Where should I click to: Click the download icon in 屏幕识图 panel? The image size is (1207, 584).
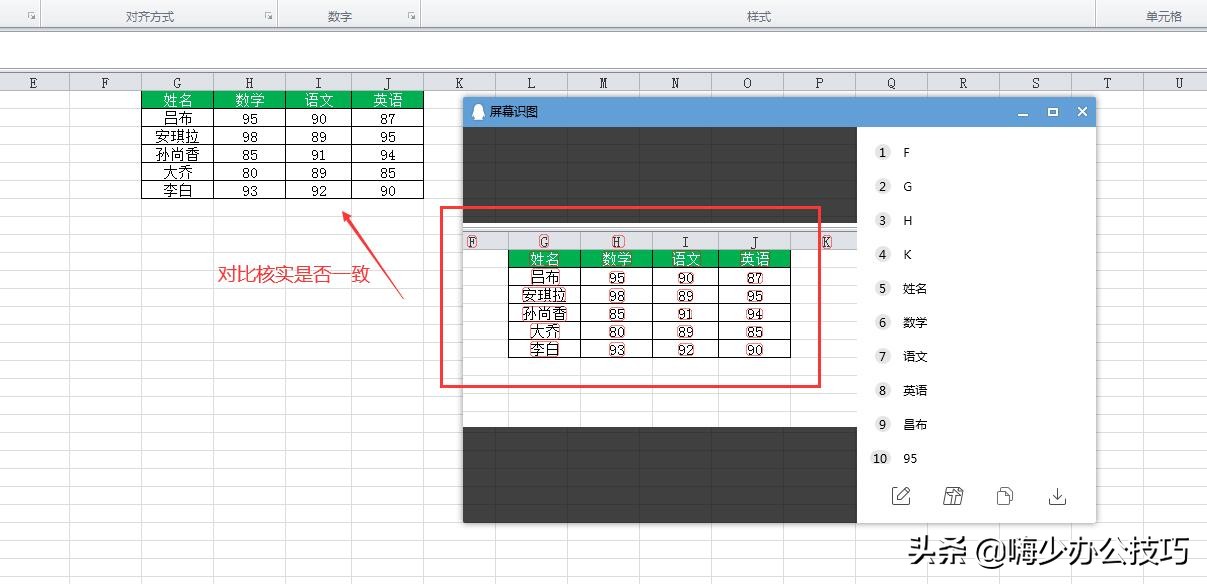pos(1057,496)
